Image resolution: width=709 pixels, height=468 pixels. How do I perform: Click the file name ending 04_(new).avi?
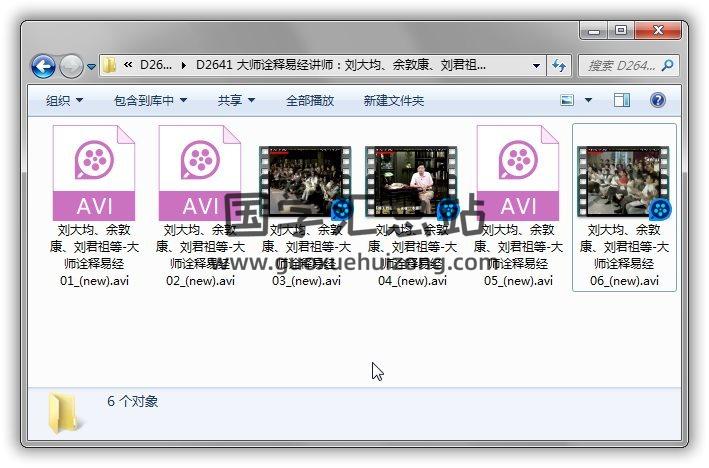412,255
